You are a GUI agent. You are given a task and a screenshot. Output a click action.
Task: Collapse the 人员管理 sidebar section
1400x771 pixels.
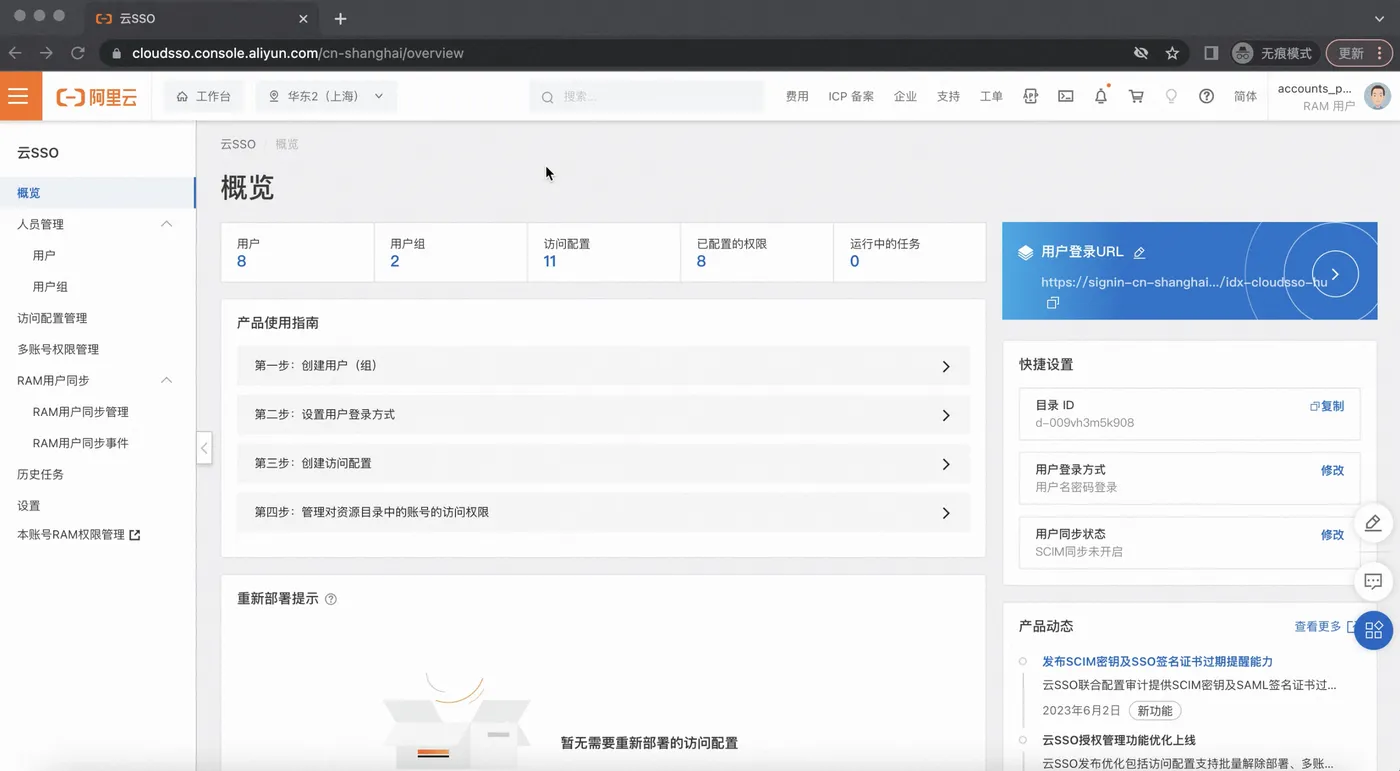tap(167, 224)
